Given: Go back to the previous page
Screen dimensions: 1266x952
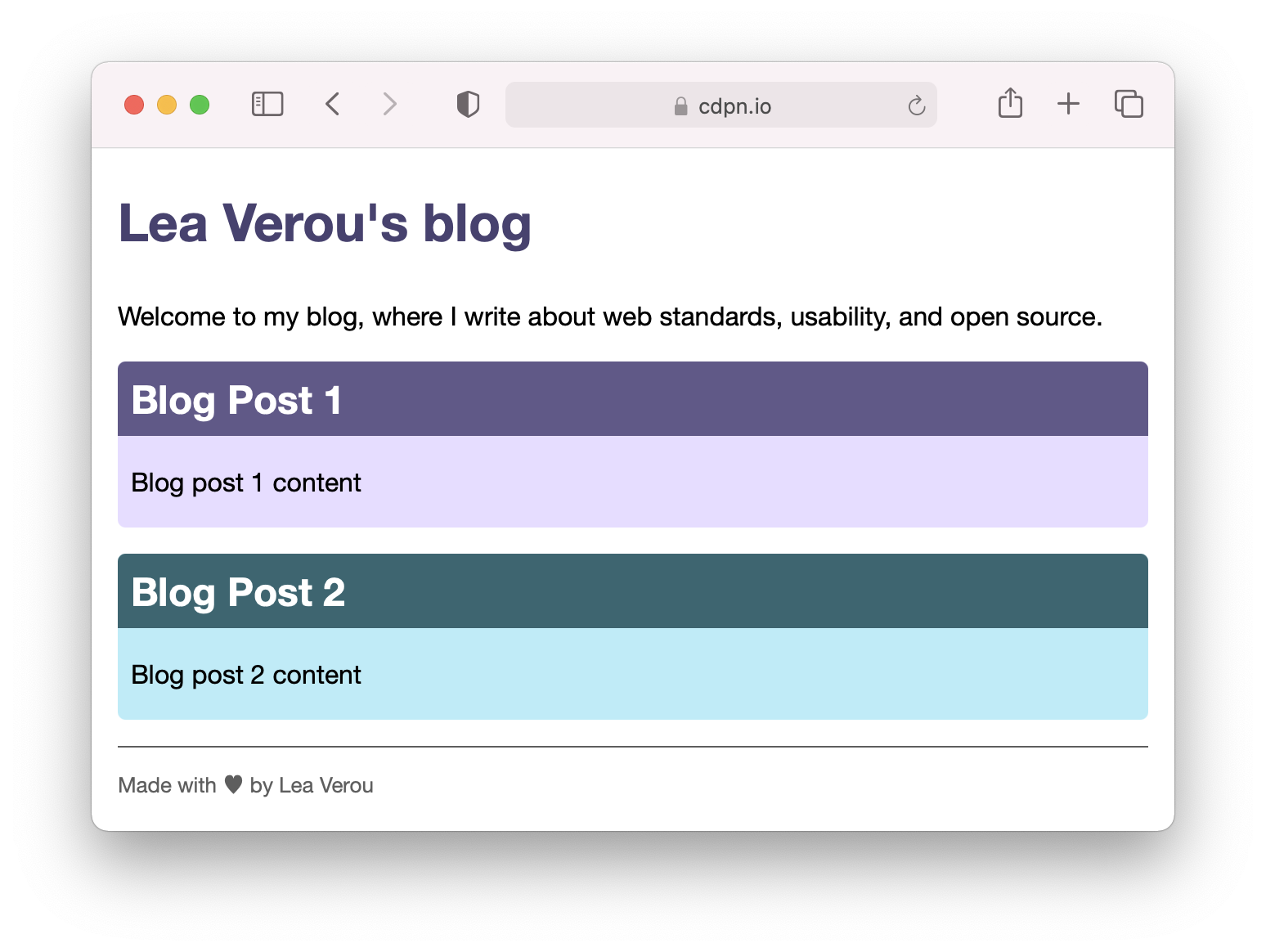Looking at the screenshot, I should point(332,104).
